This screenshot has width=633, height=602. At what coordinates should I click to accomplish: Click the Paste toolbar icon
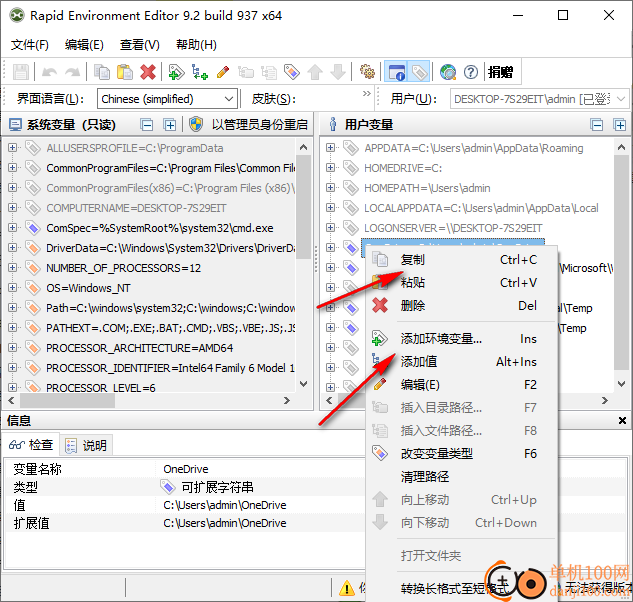pyautogui.click(x=125, y=72)
